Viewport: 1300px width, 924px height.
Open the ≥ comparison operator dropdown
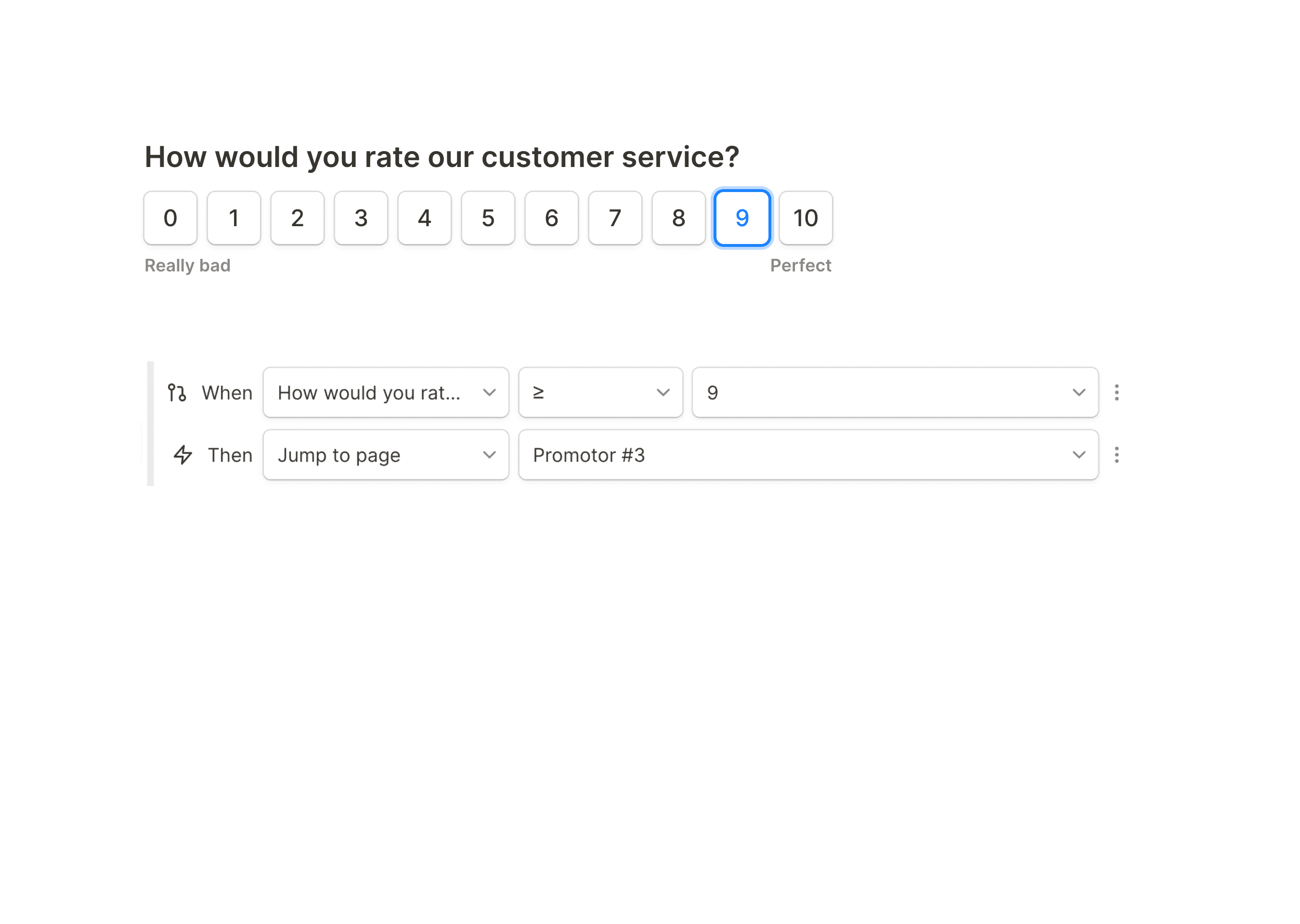click(x=600, y=393)
